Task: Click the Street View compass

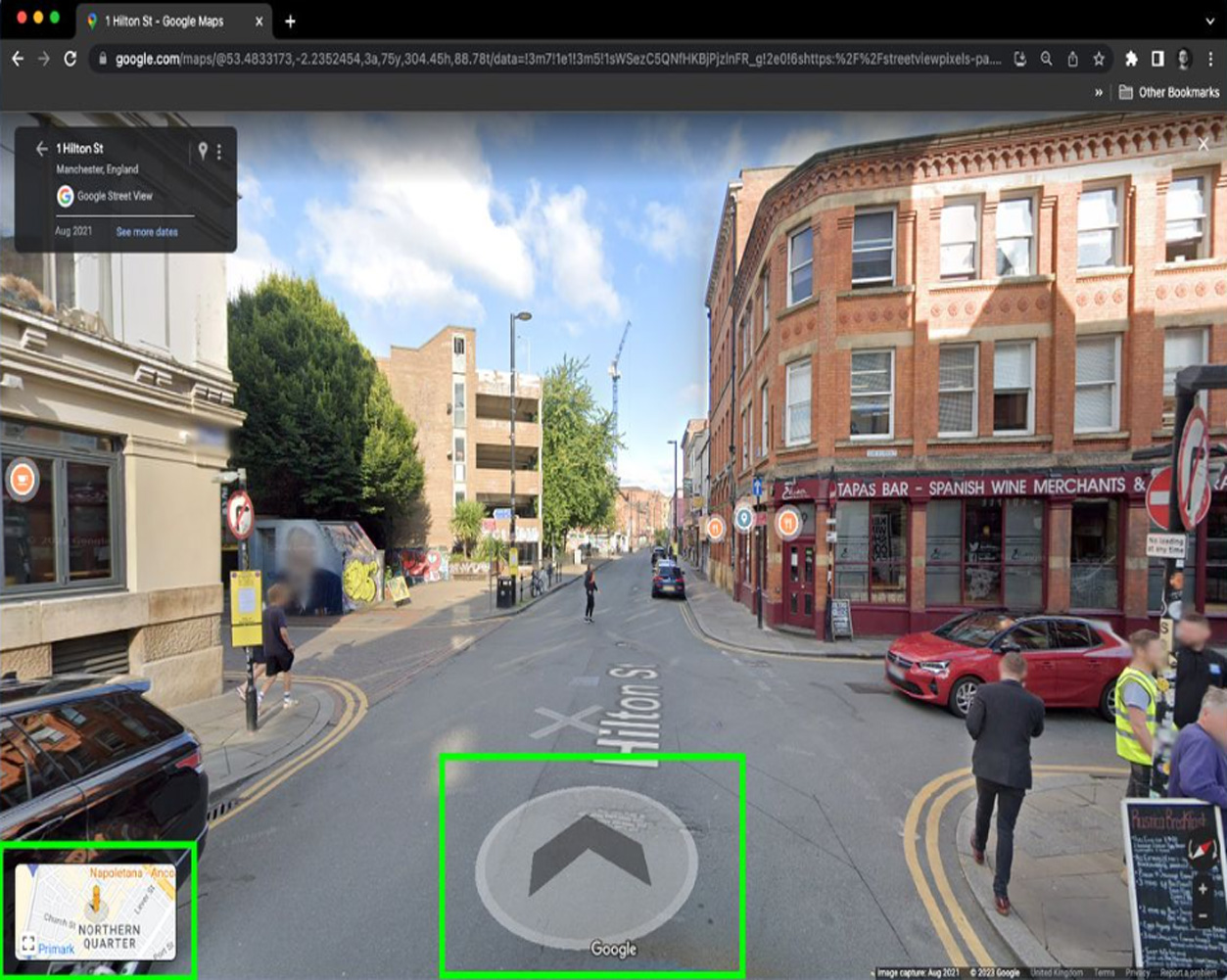Action: click(x=1203, y=849)
